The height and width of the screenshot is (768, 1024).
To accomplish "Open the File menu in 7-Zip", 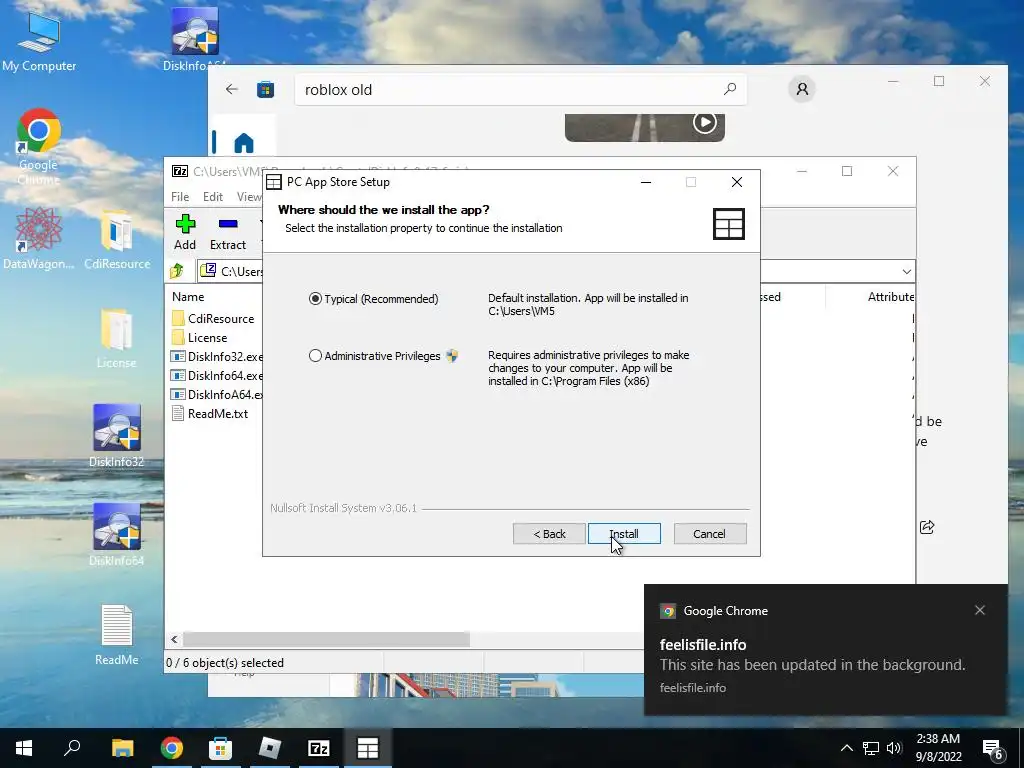I will coord(180,197).
